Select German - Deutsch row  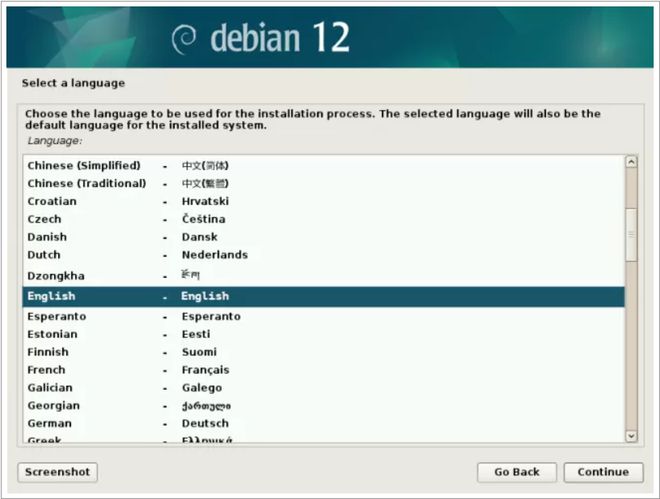(x=323, y=423)
